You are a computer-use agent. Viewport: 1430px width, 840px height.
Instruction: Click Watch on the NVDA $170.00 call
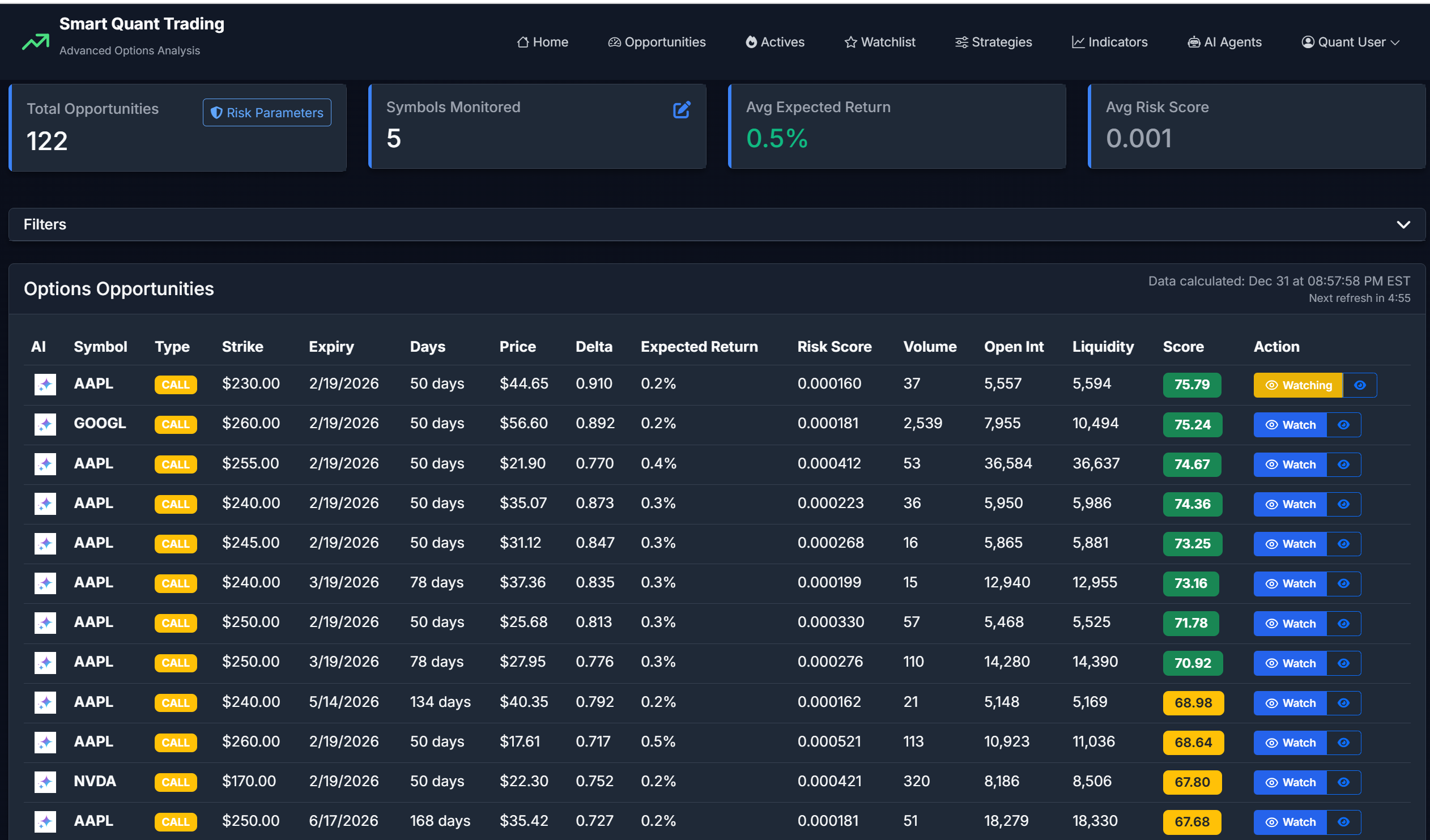(1289, 782)
